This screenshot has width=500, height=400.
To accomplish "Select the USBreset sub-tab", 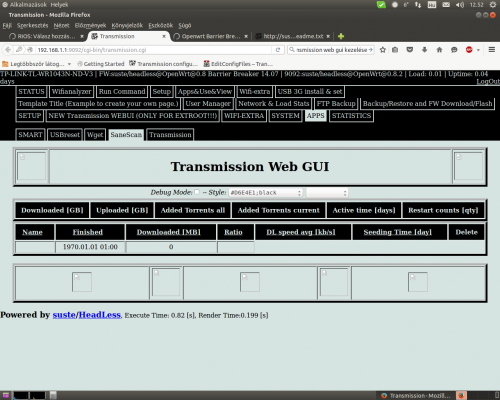I will pyautogui.click(x=65, y=135).
